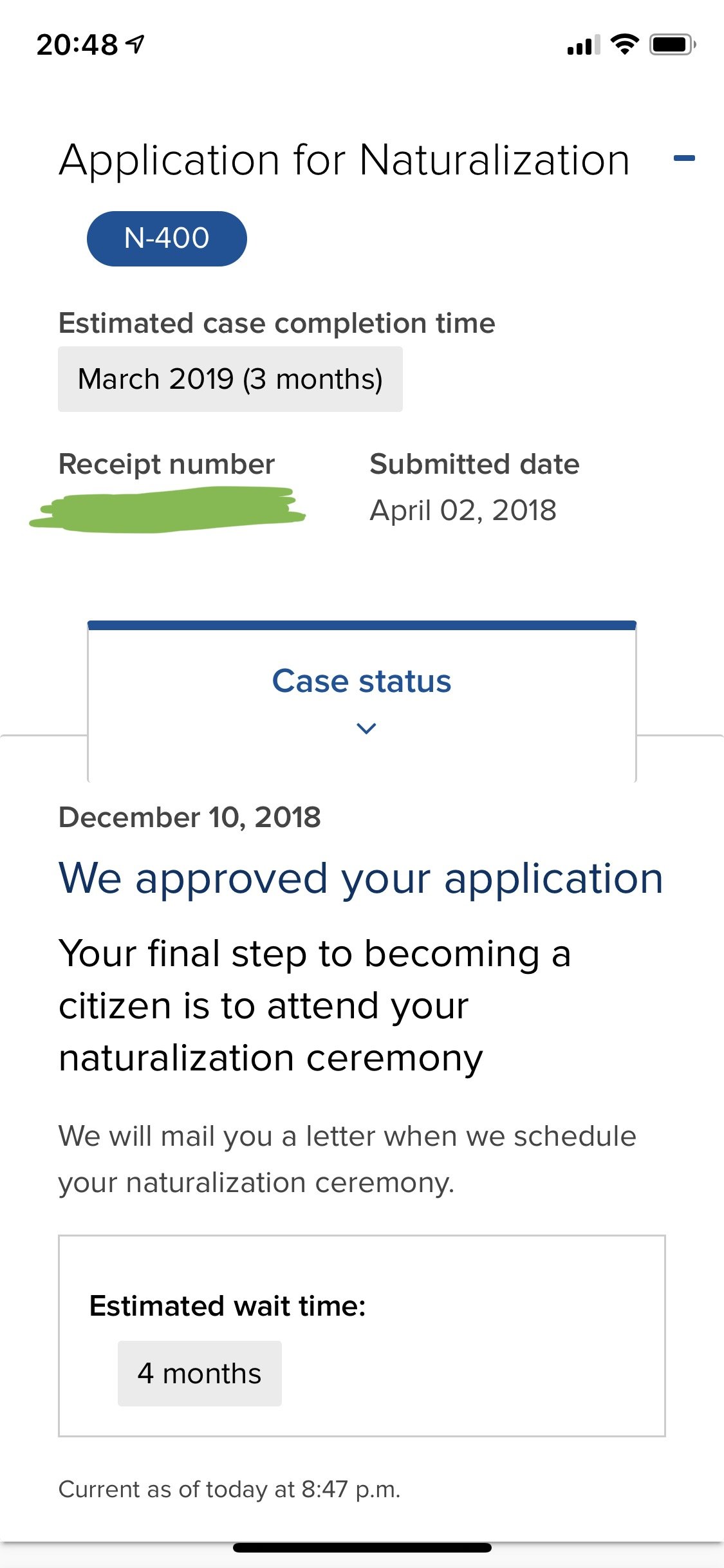Tap the Estimated wait time label
Image resolution: width=724 pixels, height=1568 pixels.
click(227, 1306)
